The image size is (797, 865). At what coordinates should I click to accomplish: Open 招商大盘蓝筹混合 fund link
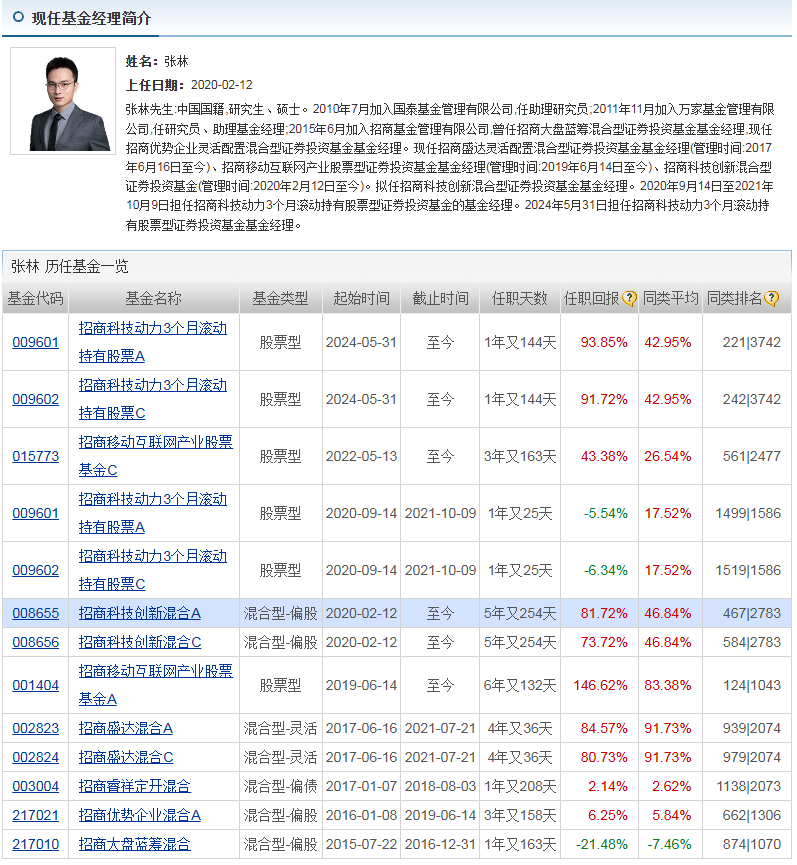click(x=135, y=845)
